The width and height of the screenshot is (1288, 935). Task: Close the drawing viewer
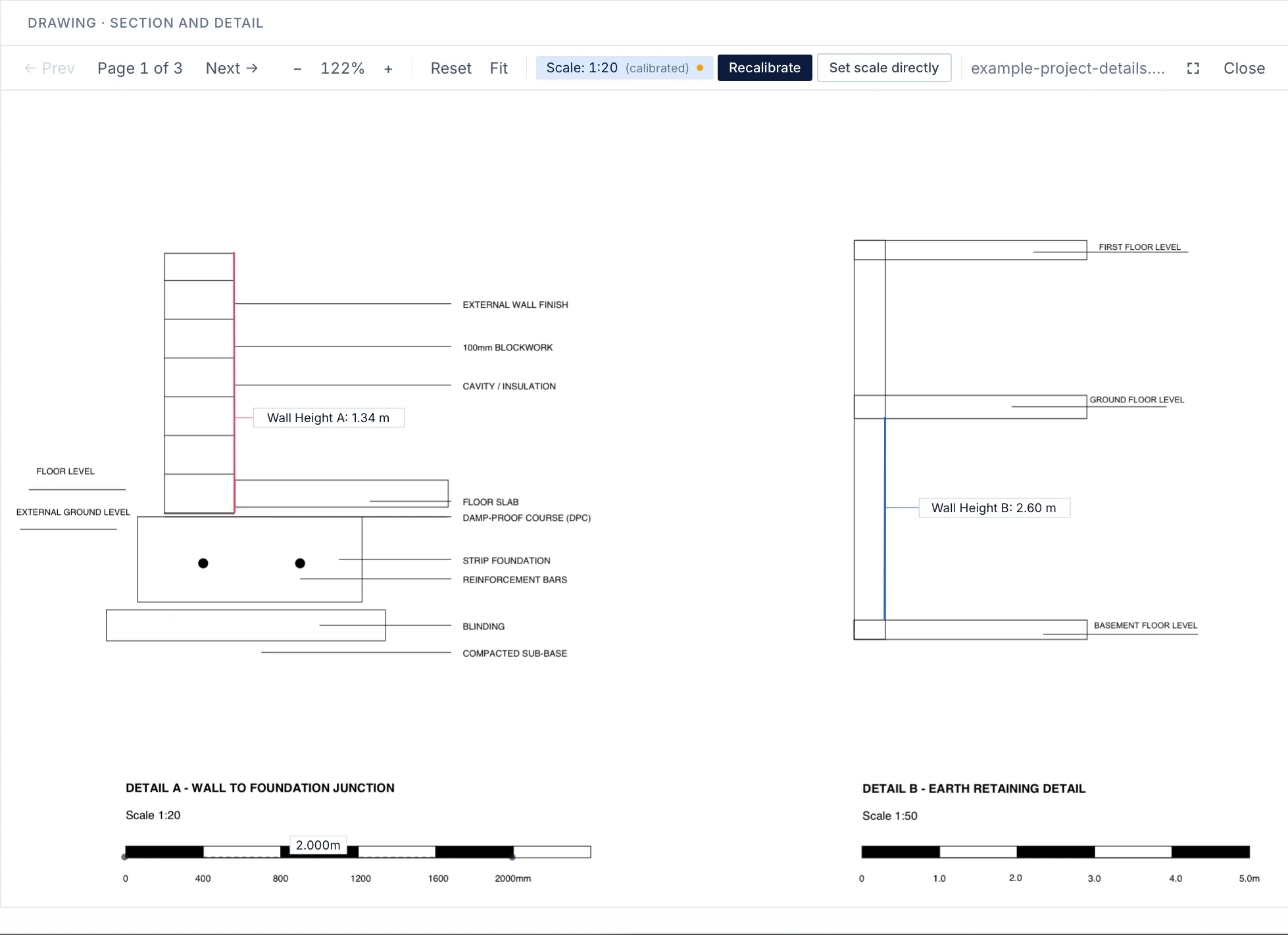coord(1244,68)
